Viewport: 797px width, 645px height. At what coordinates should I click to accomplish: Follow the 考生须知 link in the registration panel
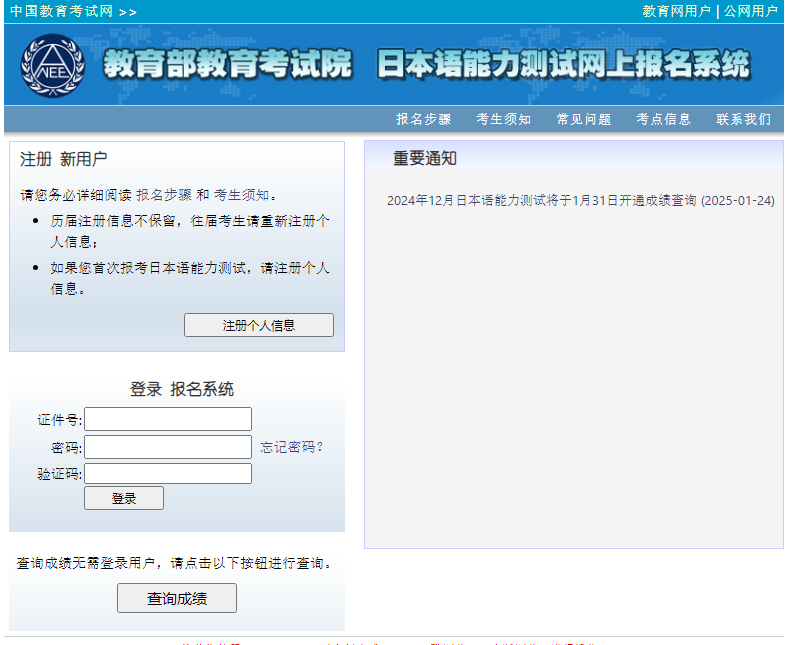coord(241,195)
